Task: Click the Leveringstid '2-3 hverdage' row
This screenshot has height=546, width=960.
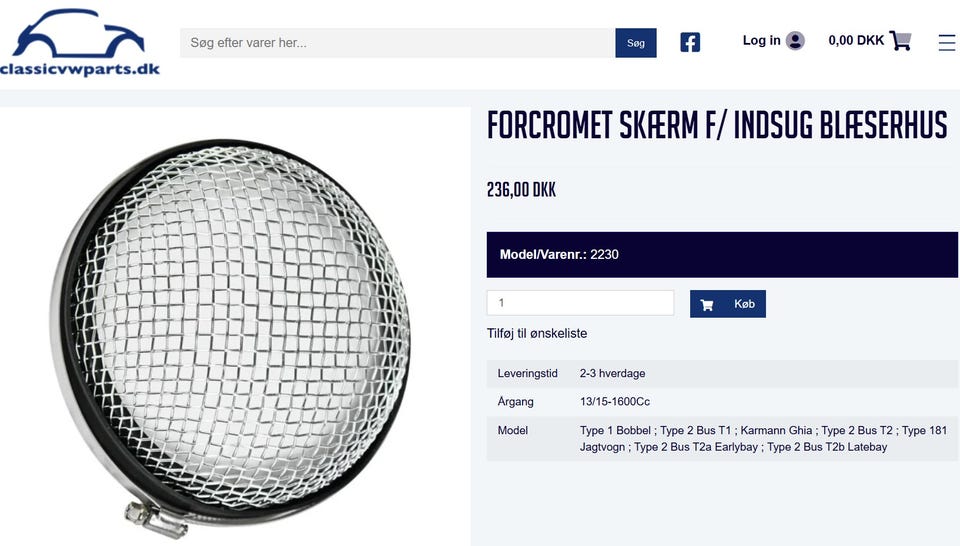Action: click(721, 374)
